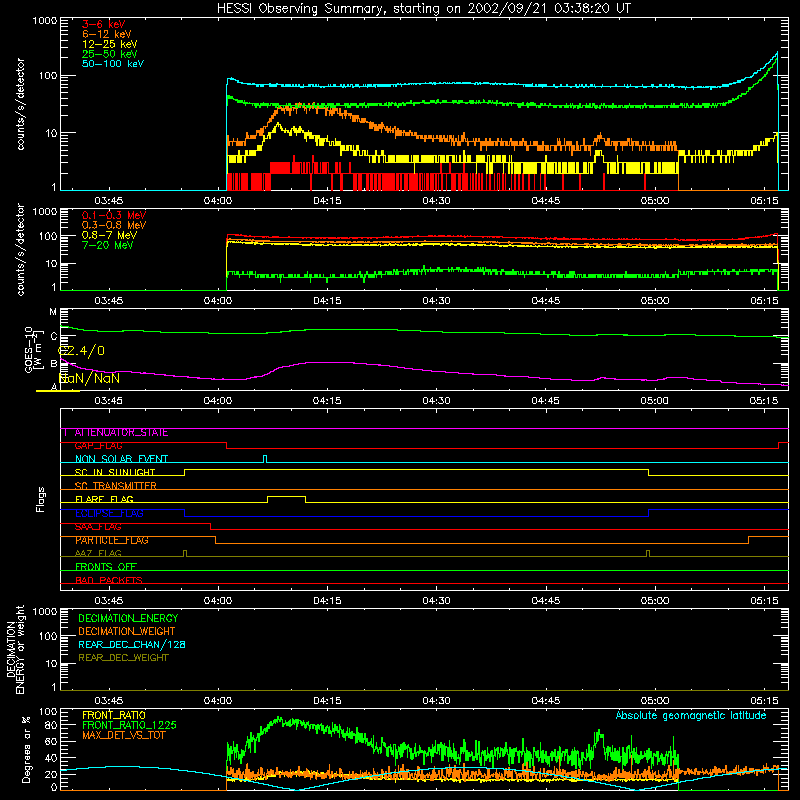Click the Flags vertical axis title
This screenshot has width=800, height=800.
[41, 499]
